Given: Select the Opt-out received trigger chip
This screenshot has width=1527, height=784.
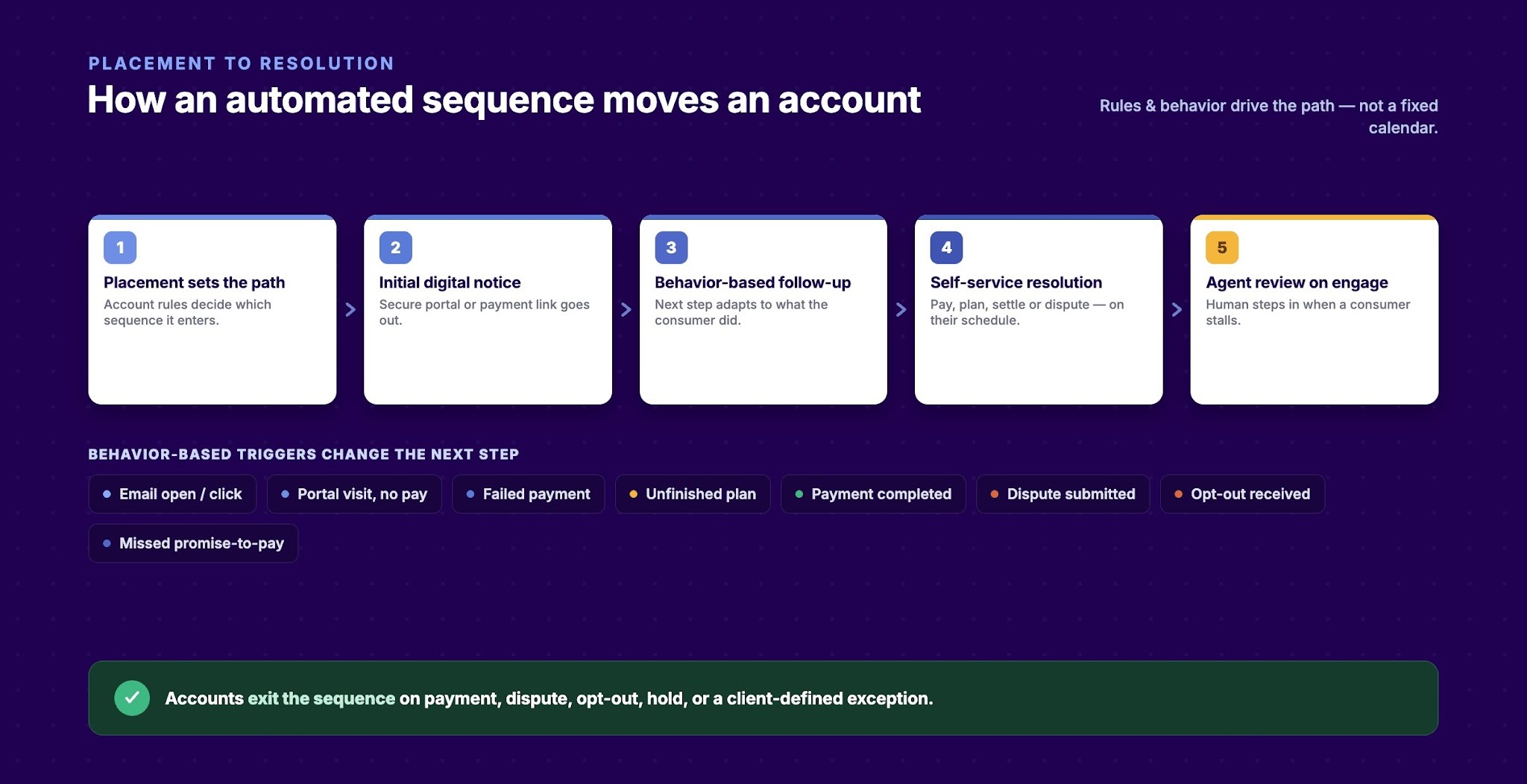Looking at the screenshot, I should coord(1242,494).
